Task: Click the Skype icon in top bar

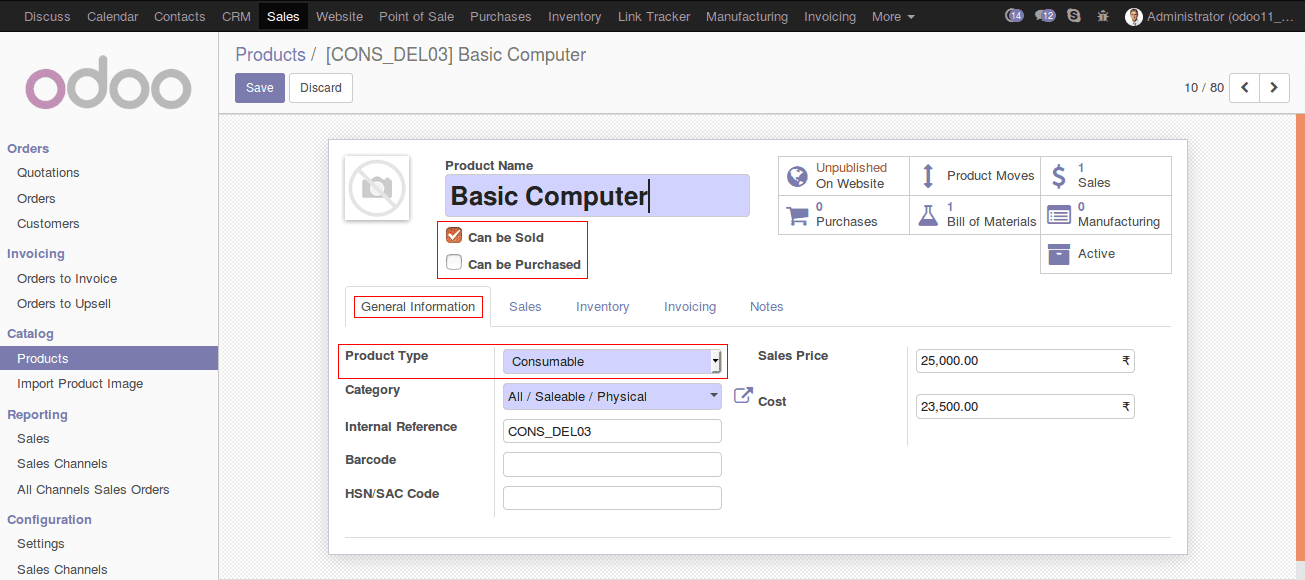Action: (x=1074, y=16)
